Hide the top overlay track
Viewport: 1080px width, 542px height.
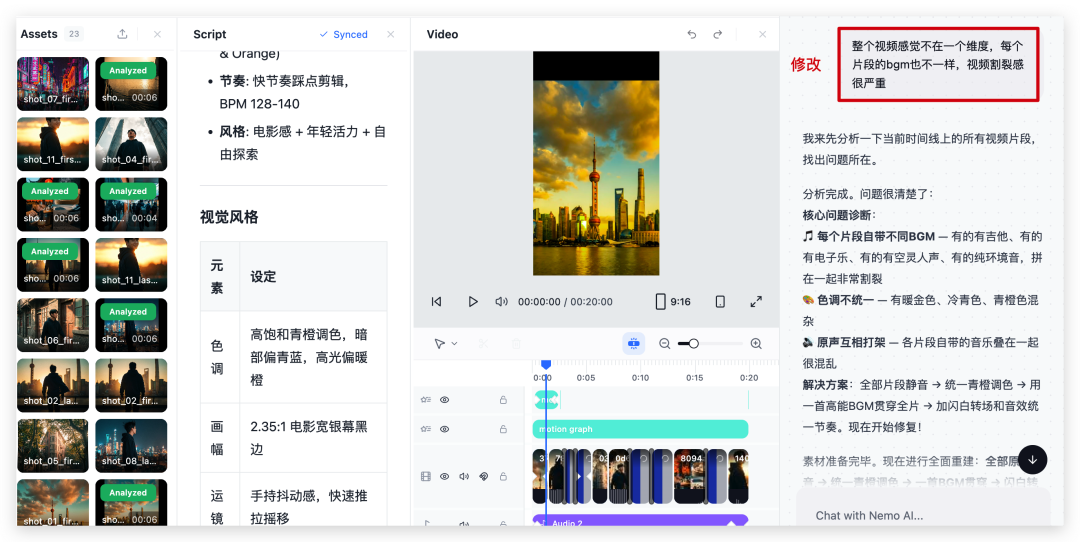tap(445, 399)
